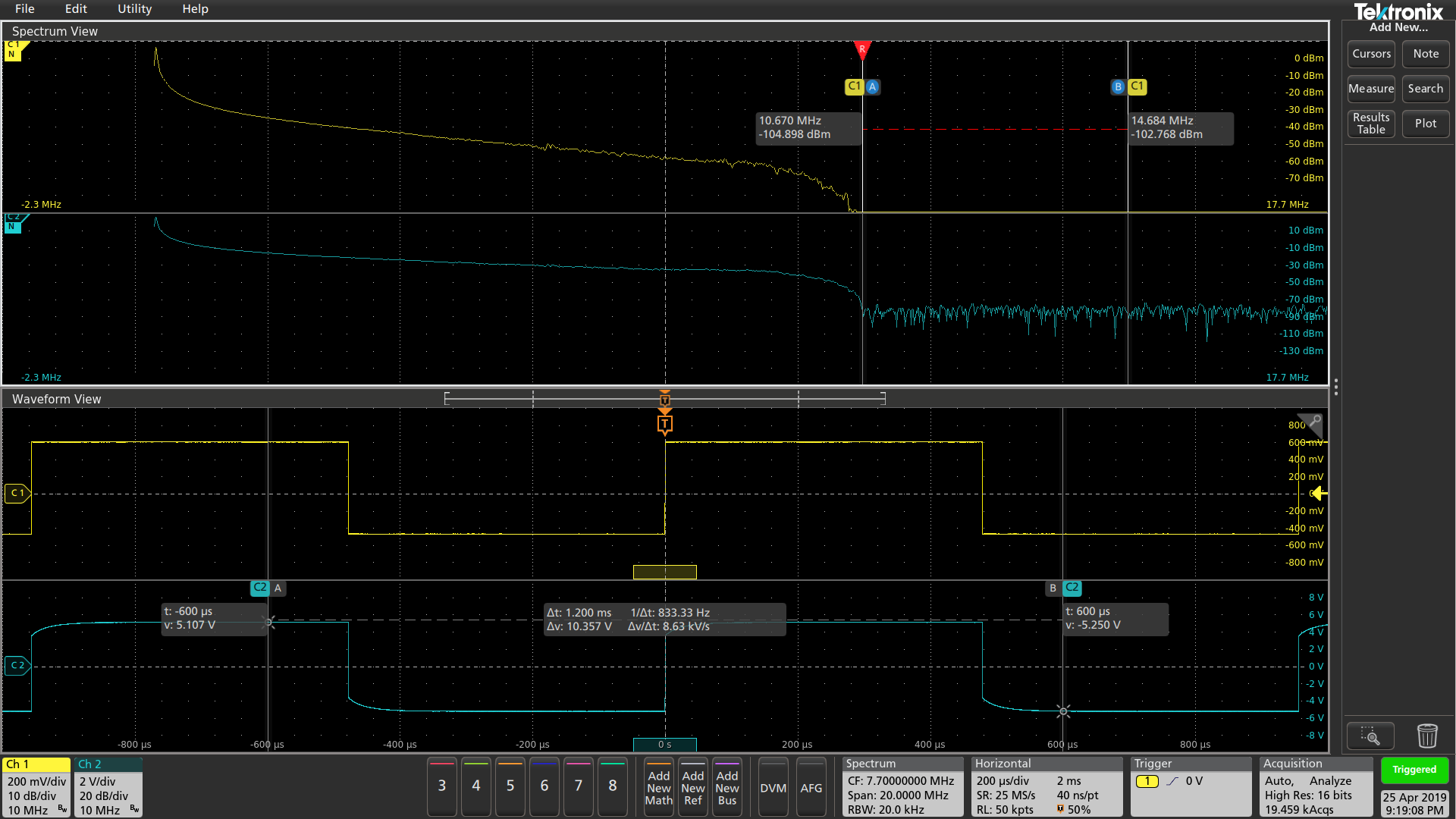Click the C2 spectrum trace handle

click(x=14, y=222)
